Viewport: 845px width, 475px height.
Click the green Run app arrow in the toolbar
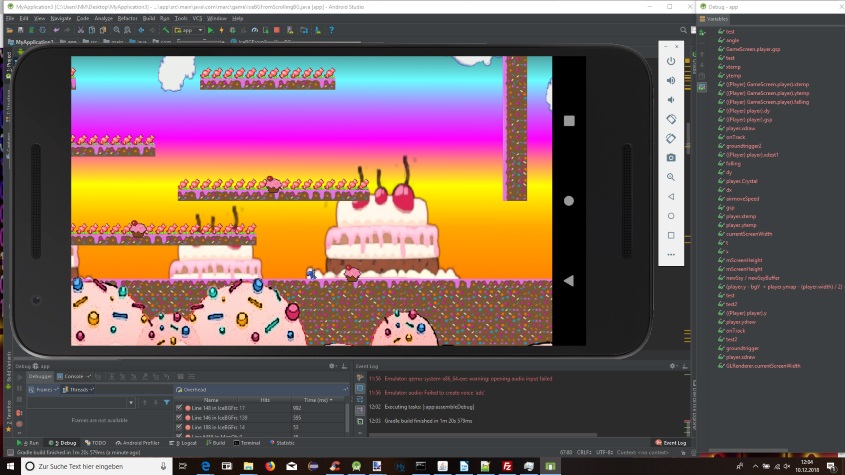click(x=211, y=30)
